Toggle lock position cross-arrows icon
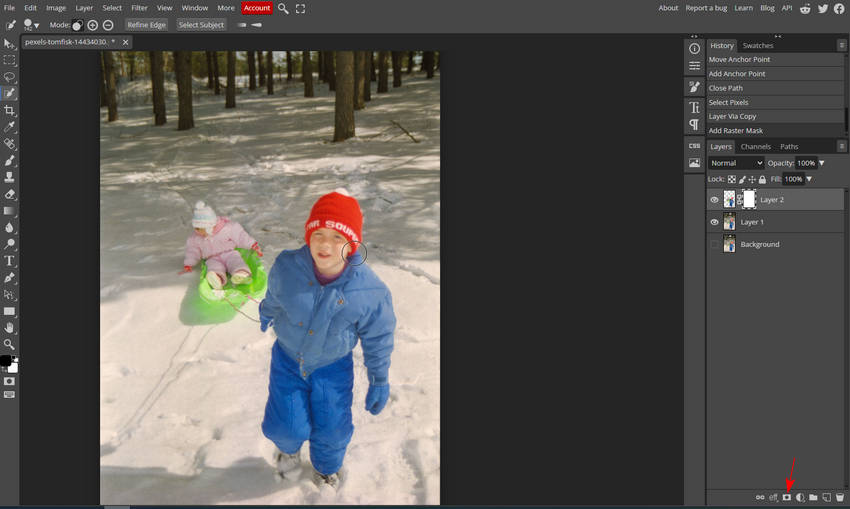The height and width of the screenshot is (509, 850). click(x=752, y=179)
